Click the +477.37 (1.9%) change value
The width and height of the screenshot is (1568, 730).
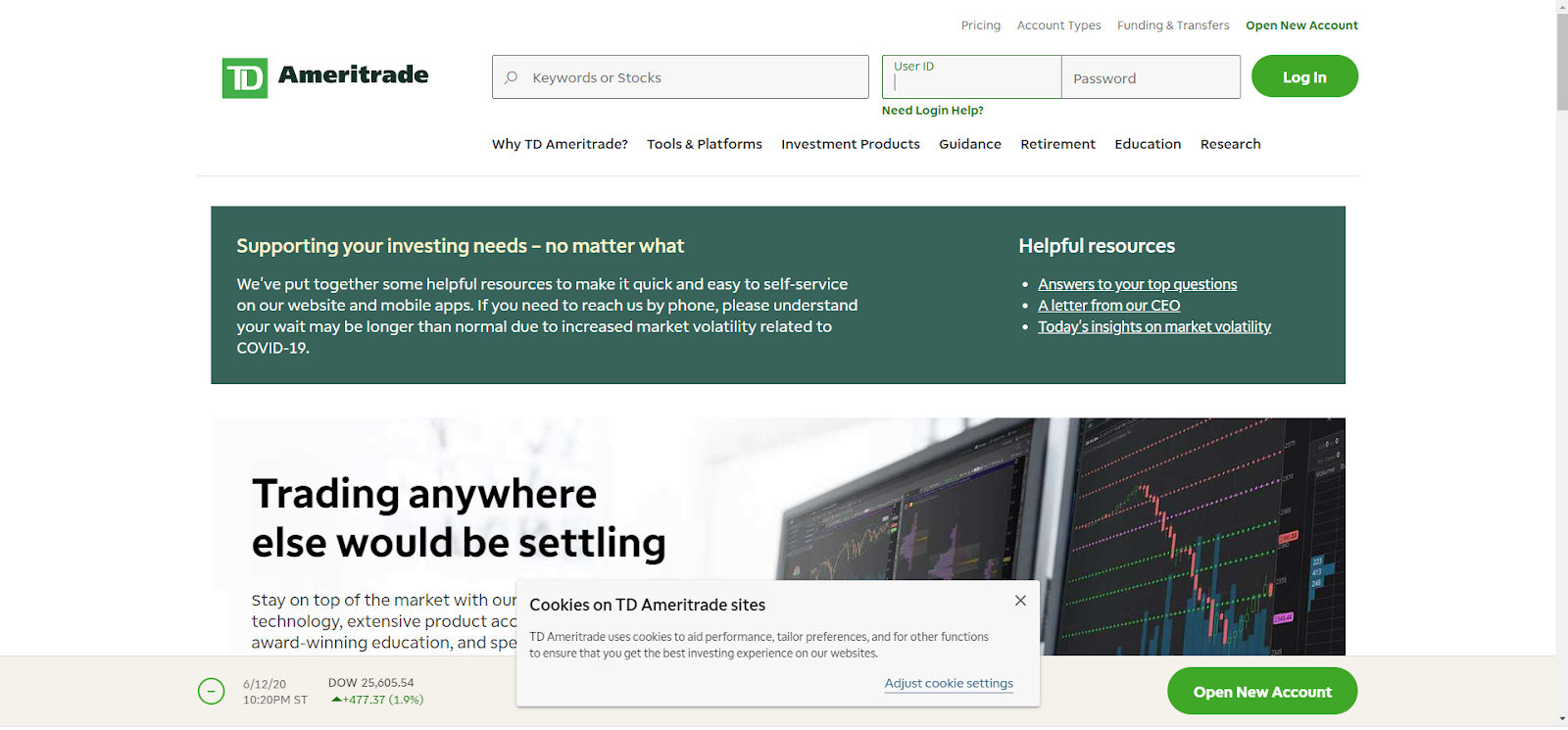click(378, 700)
